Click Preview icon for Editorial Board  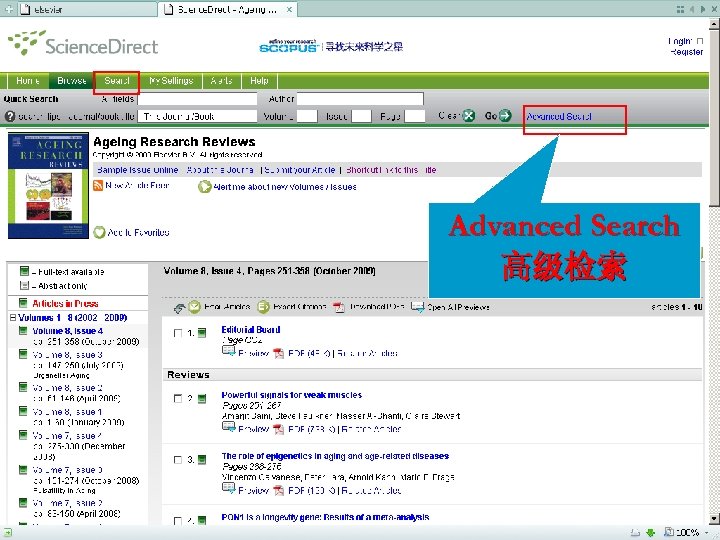228,351
